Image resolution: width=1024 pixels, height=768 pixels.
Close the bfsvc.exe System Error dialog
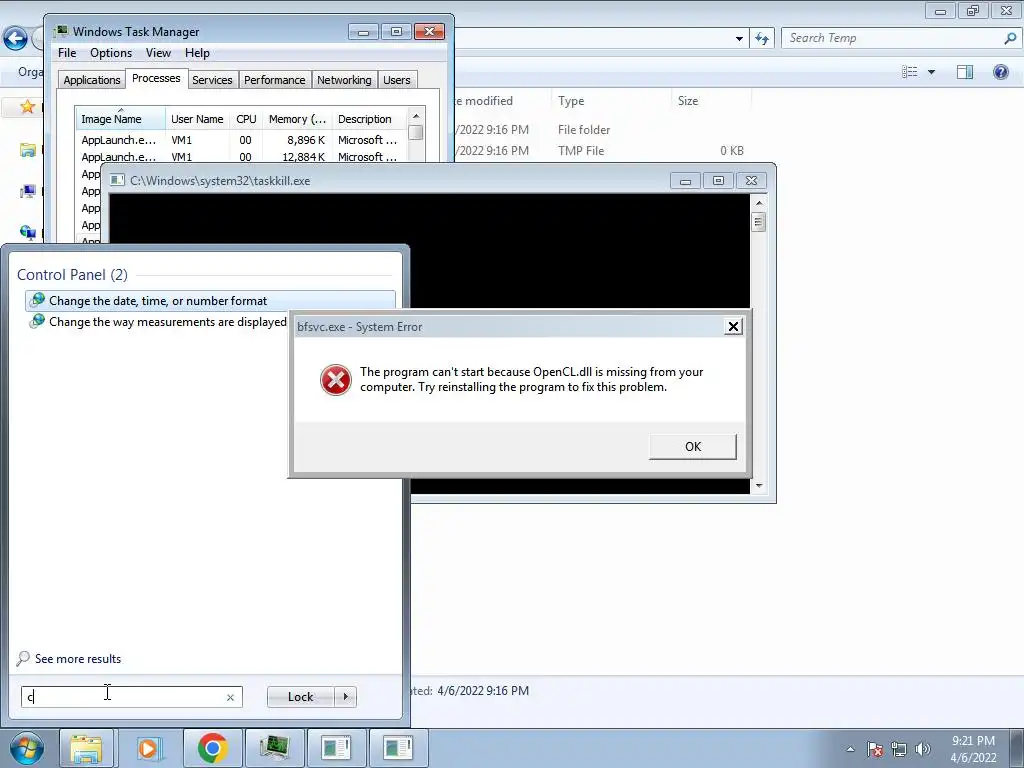pyautogui.click(x=733, y=327)
